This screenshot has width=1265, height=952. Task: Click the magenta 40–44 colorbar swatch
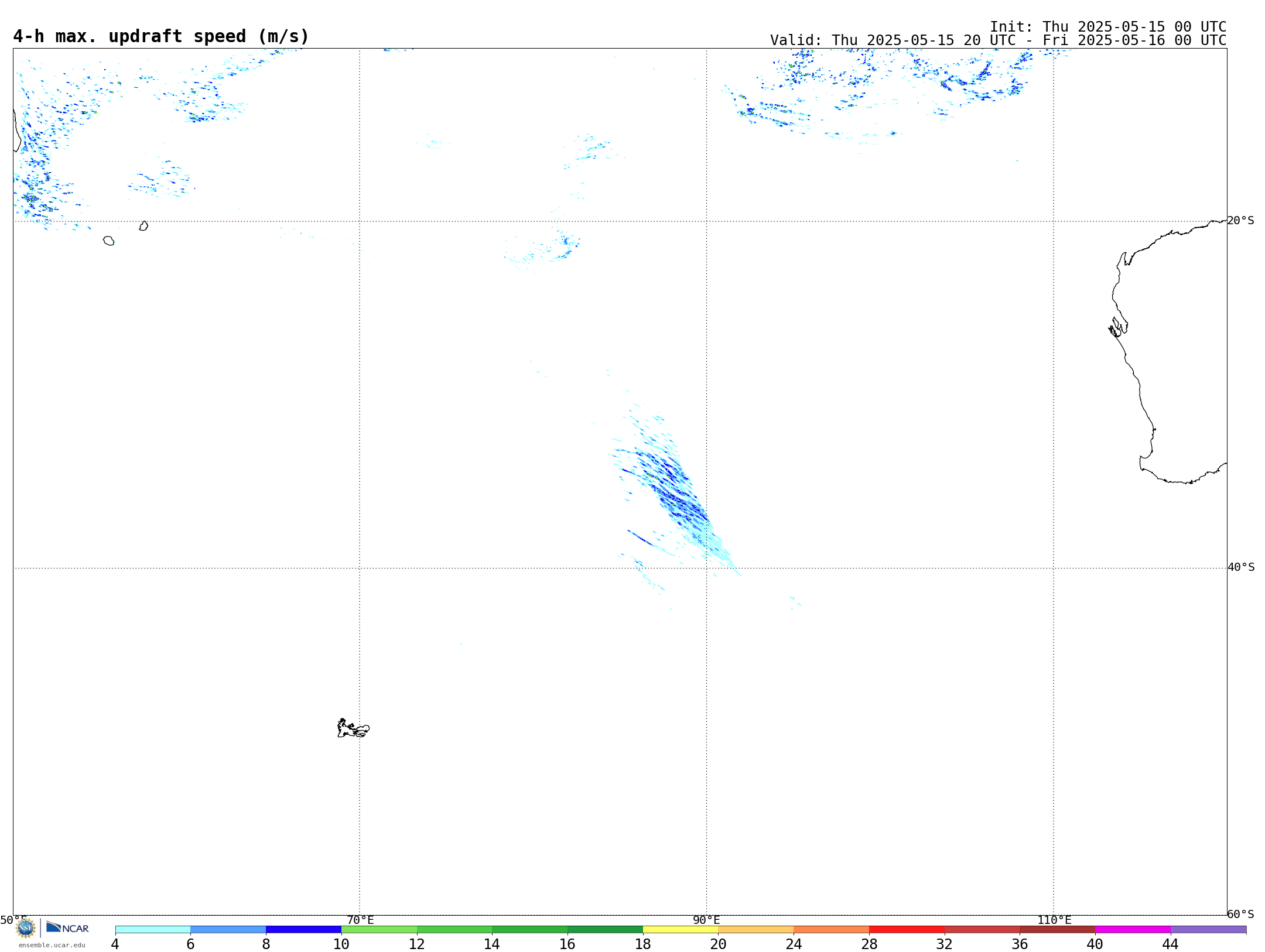pos(1133,930)
